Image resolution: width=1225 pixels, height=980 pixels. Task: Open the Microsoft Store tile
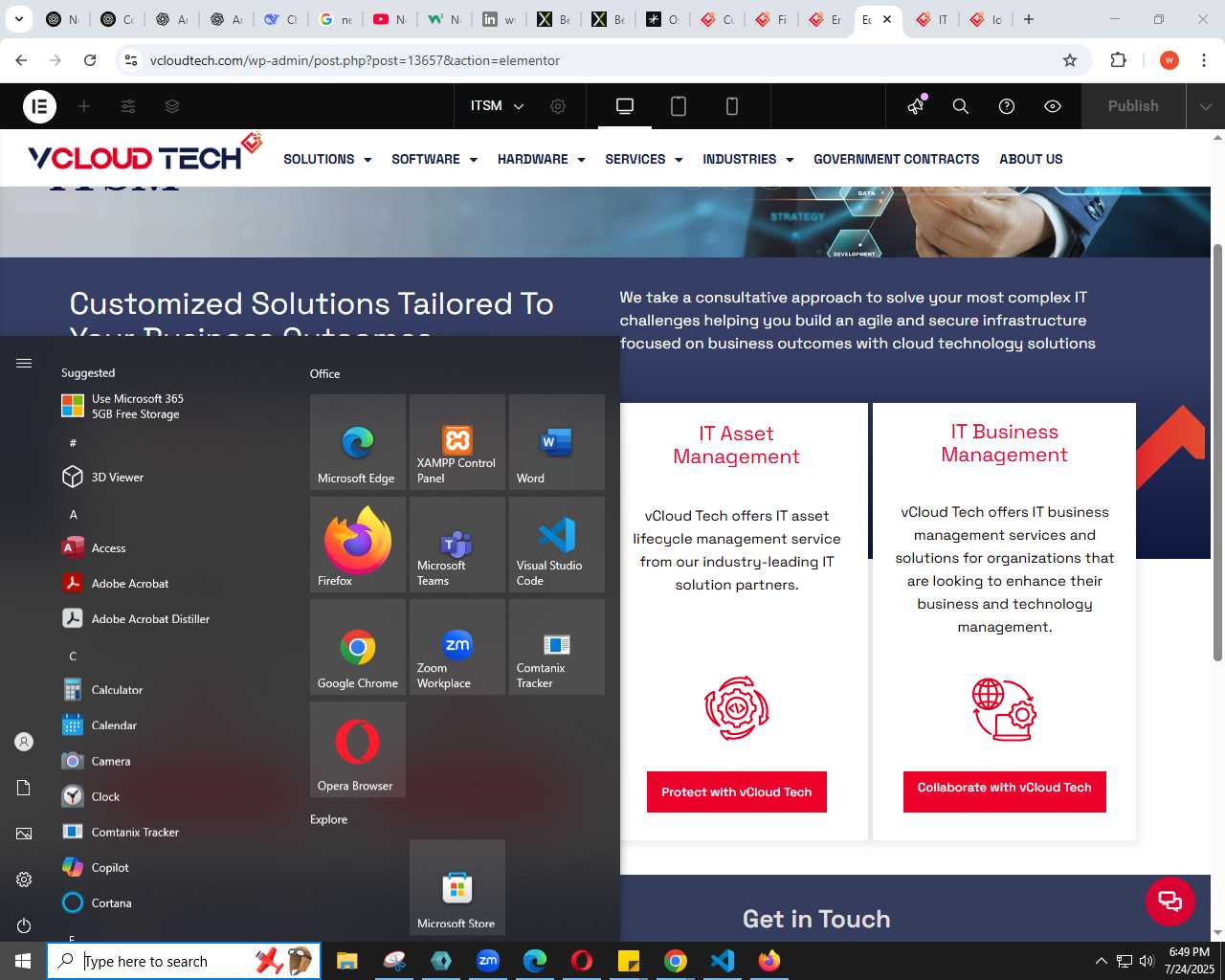[457, 887]
